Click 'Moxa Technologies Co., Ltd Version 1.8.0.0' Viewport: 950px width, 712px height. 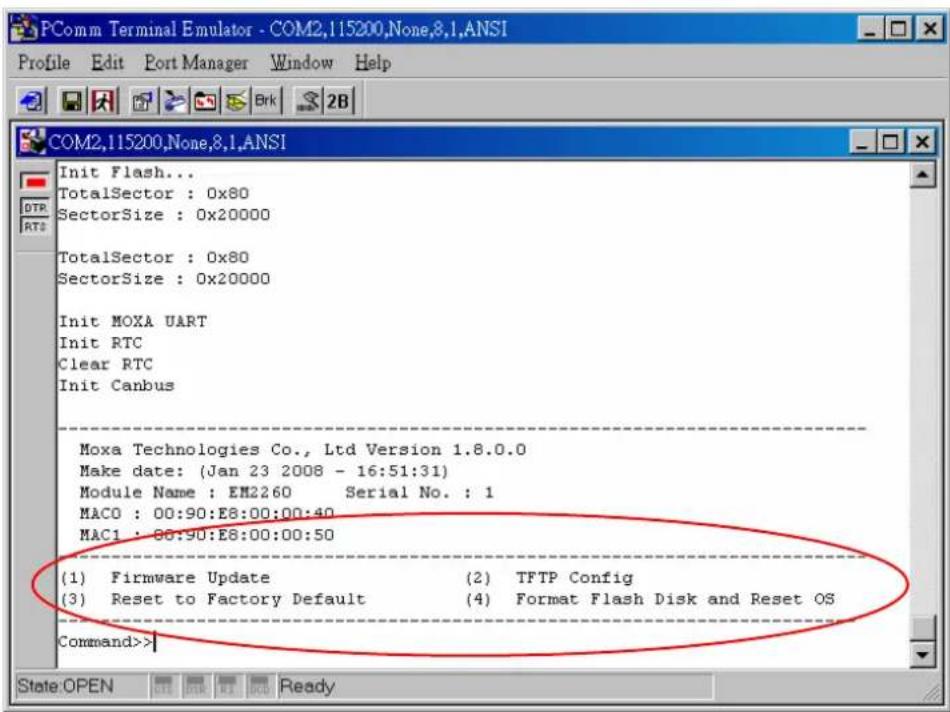point(302,450)
